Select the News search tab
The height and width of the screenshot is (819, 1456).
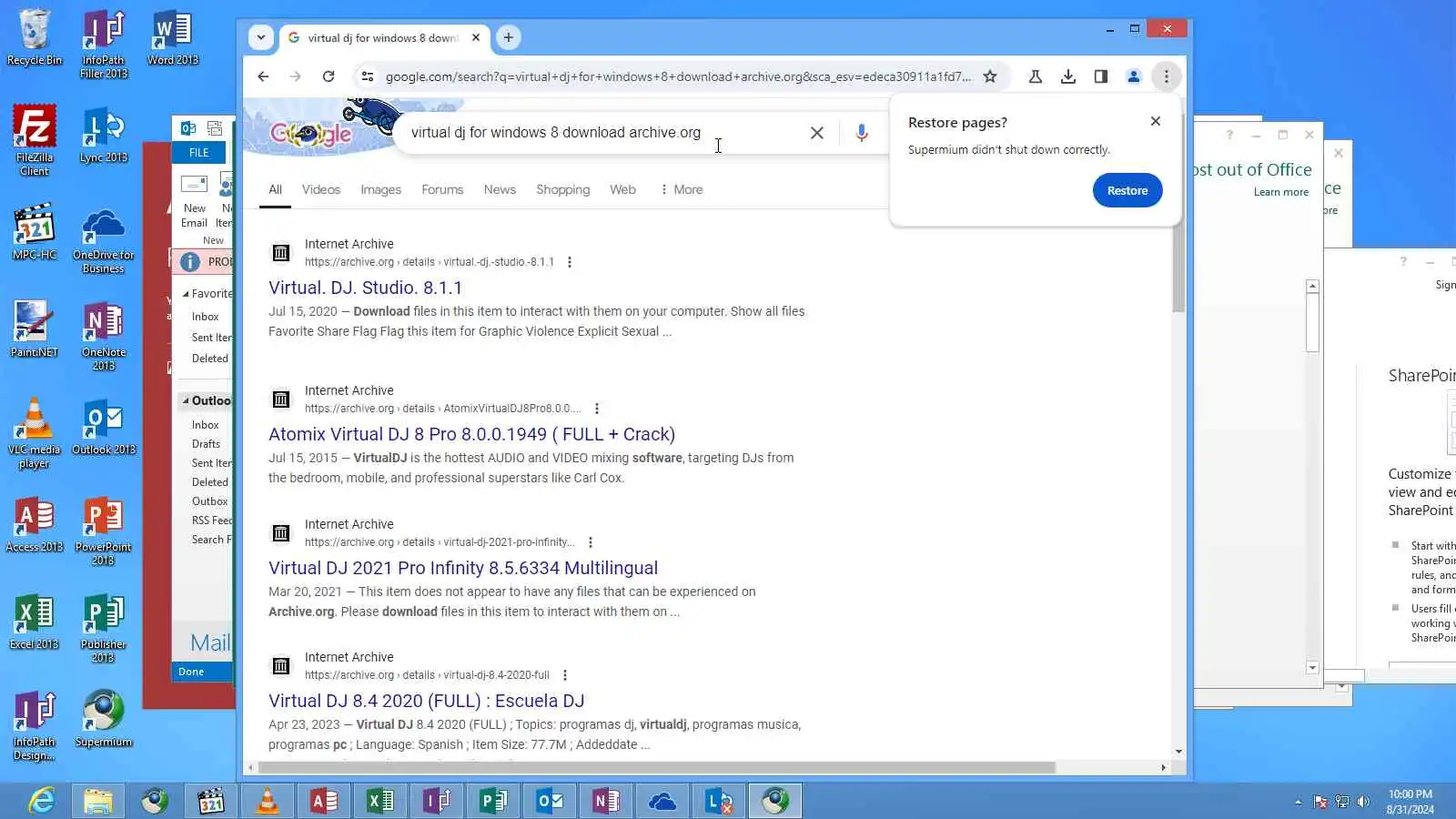(x=500, y=189)
